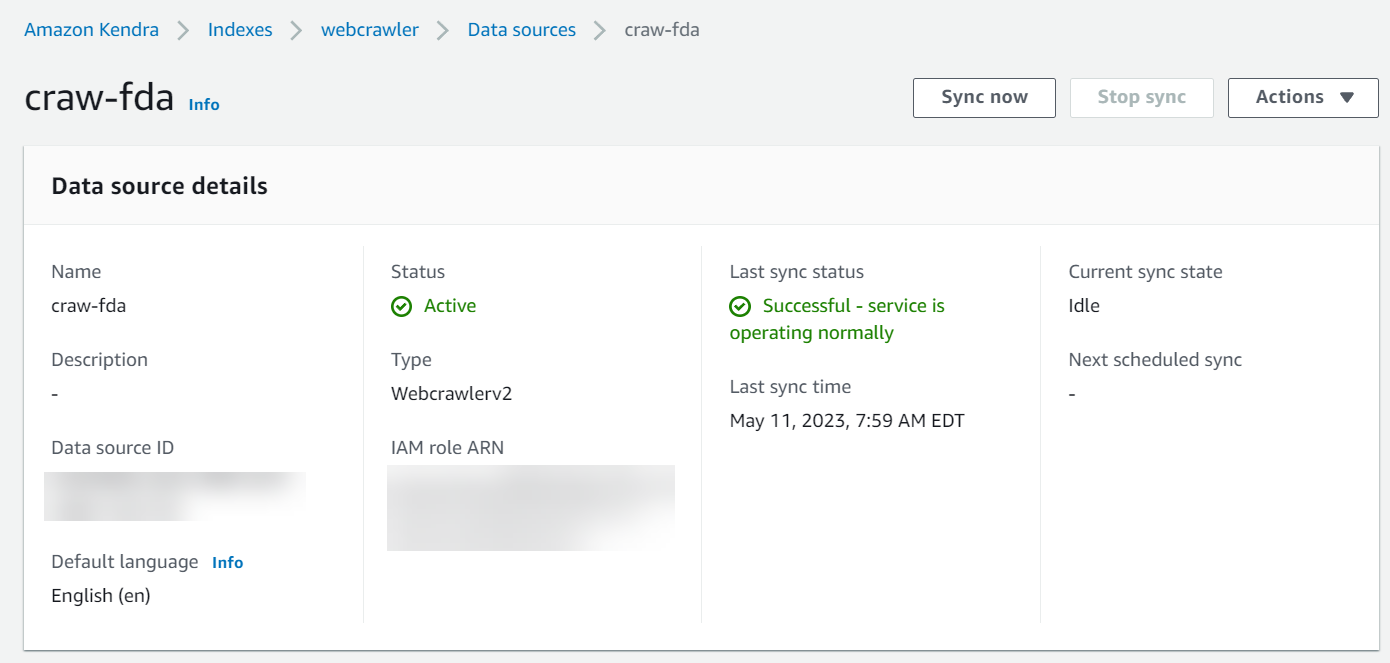This screenshot has height=663, width=1390.
Task: Click the blurred IAM role ARN value
Action: click(530, 507)
